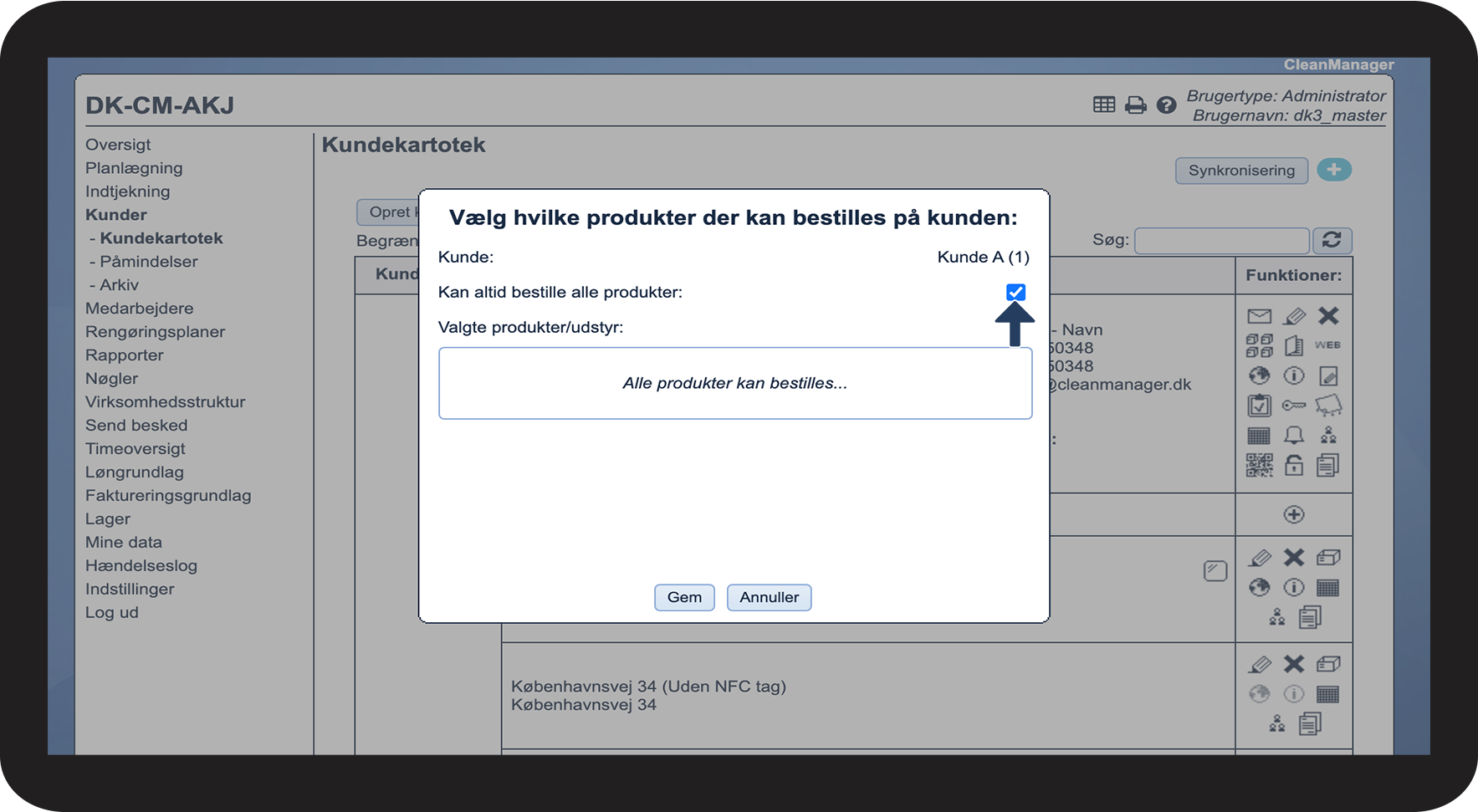The width and height of the screenshot is (1478, 812).
Task: Select Påmindelser submenu under Kunder
Action: 148,262
